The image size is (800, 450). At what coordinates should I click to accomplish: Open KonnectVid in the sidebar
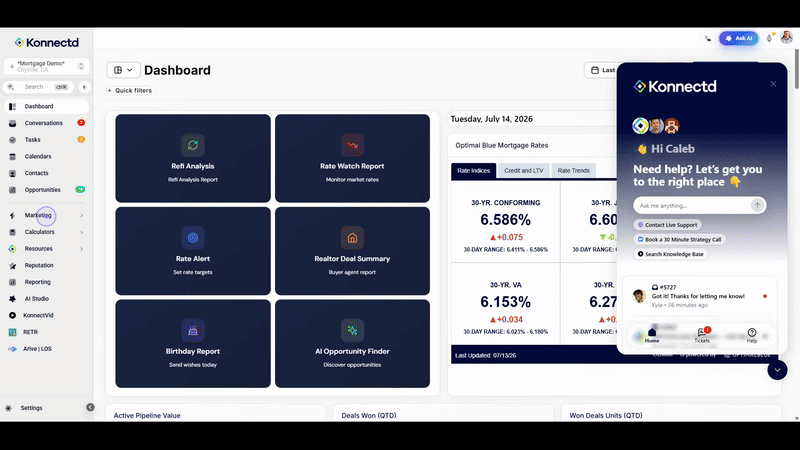click(46, 315)
